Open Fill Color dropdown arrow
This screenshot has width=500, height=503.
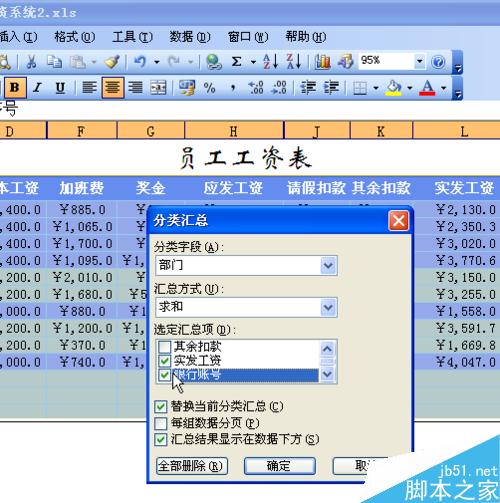coord(410,88)
